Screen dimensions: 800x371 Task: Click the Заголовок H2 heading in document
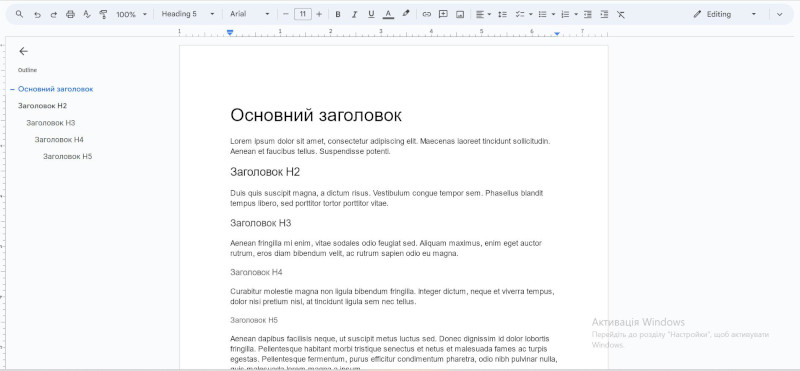tap(265, 172)
